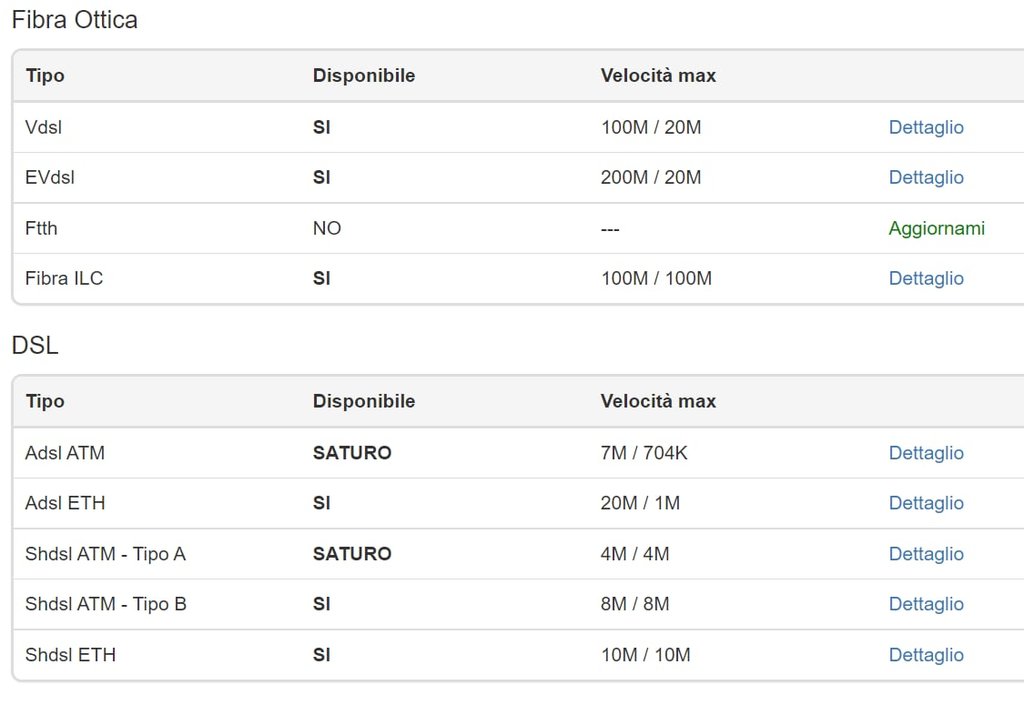The height and width of the screenshot is (705, 1024).
Task: Click the 100M / 100M speed value
Action: [656, 278]
